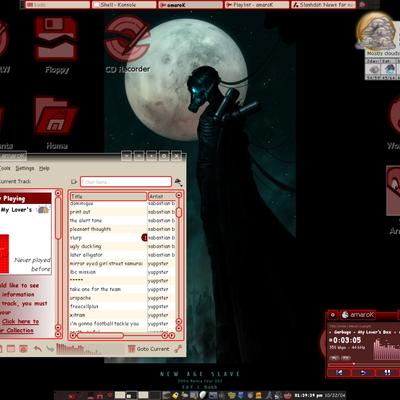This screenshot has height=400, width=400.
Task: Click the seek slider in amaroK player
Action: [363, 364]
